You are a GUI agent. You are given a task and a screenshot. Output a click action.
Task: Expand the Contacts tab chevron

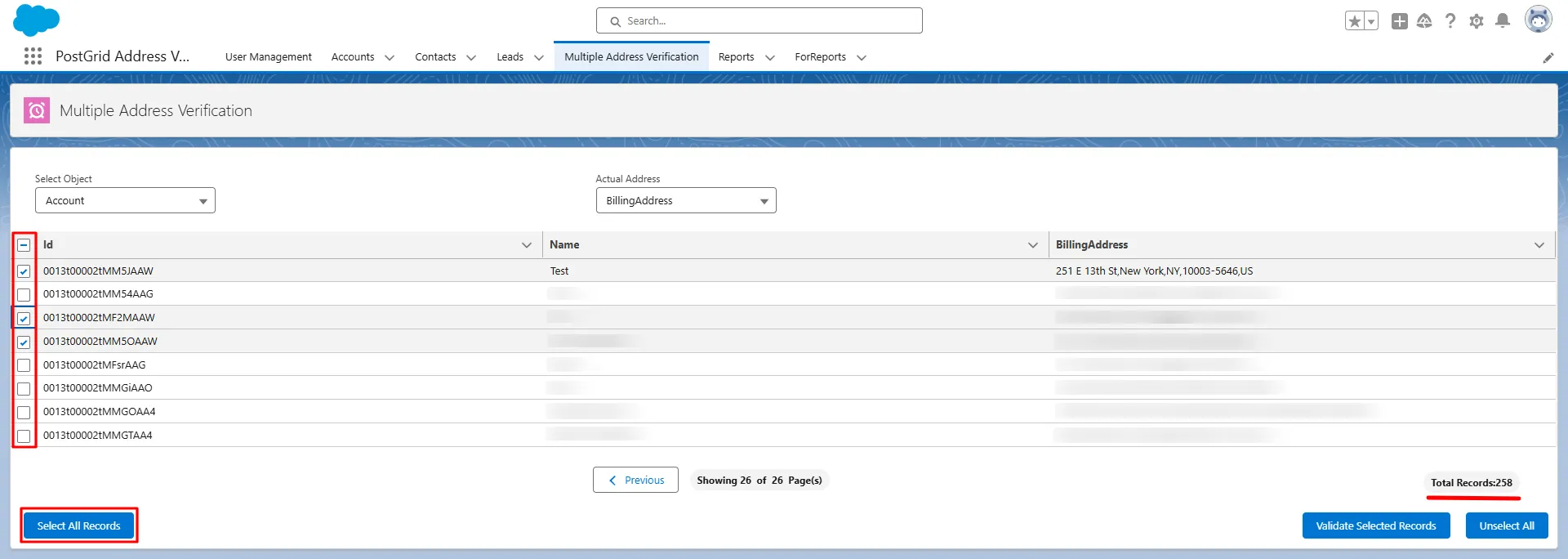pyautogui.click(x=471, y=57)
